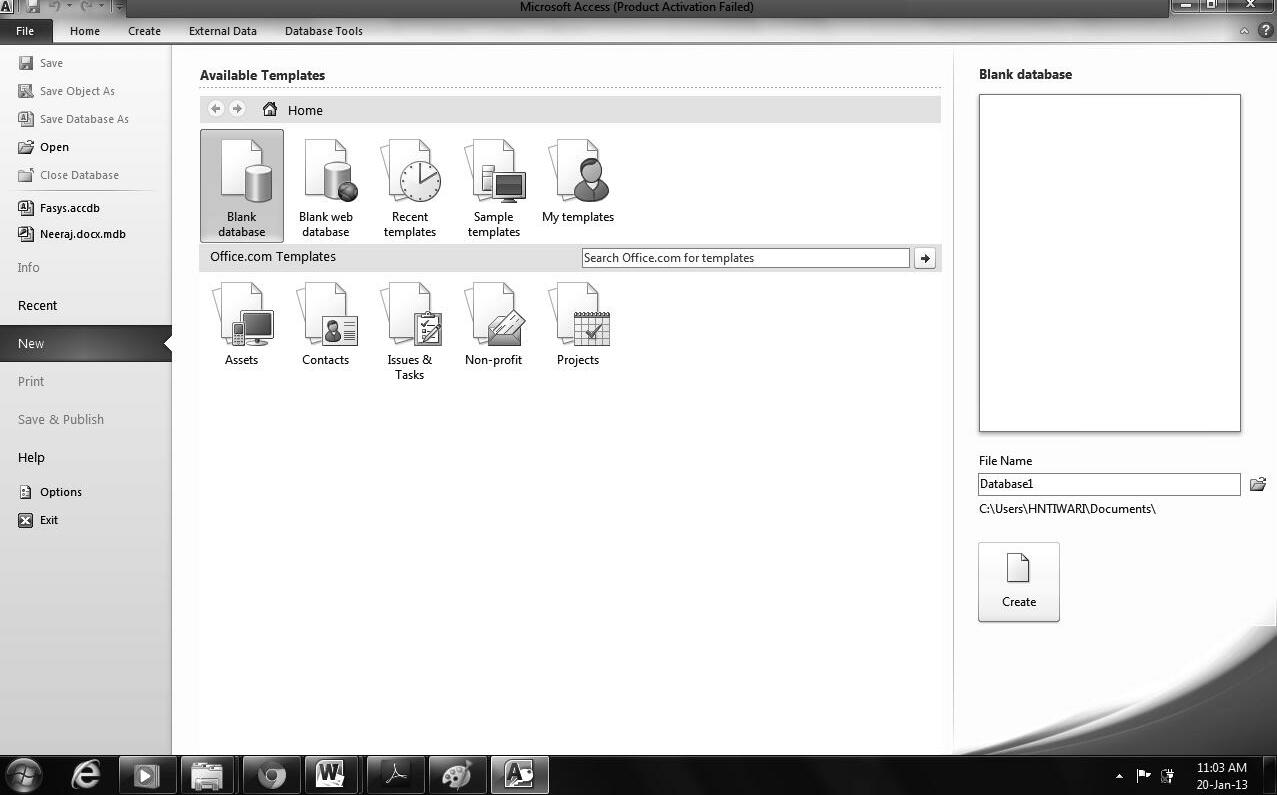
Task: Click the power plug tray icon
Action: 1167,775
